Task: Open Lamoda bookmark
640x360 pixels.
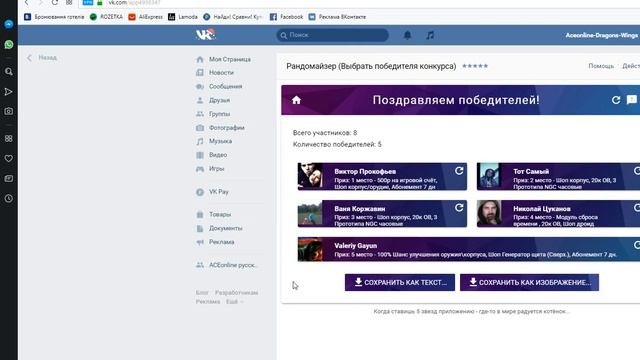Action: pyautogui.click(x=183, y=17)
